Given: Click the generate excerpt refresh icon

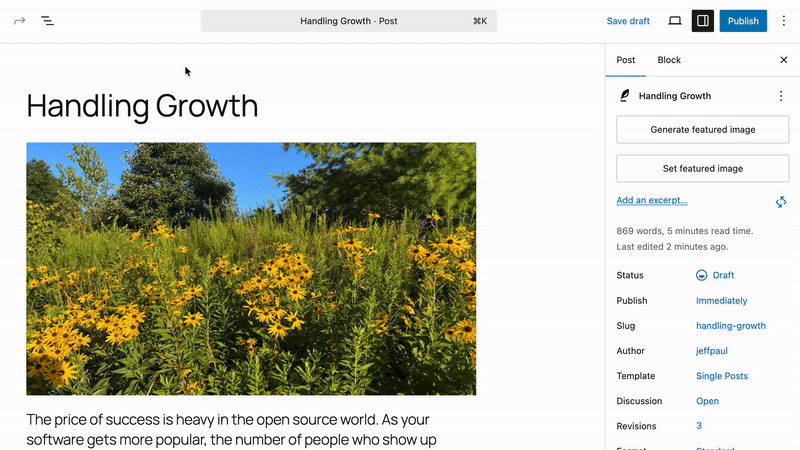Looking at the screenshot, I should [781, 202].
